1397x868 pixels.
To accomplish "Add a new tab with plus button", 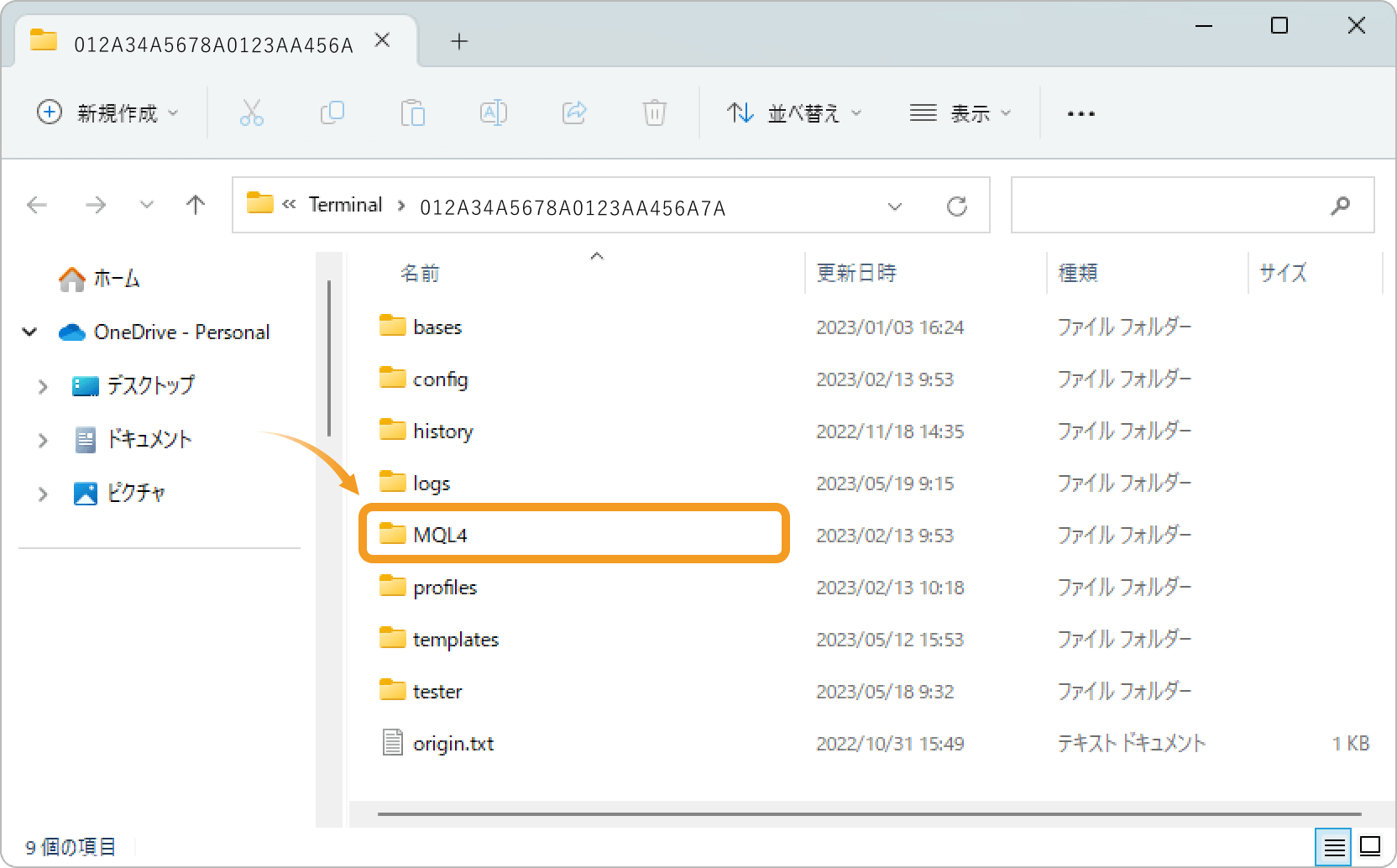I will pyautogui.click(x=459, y=41).
